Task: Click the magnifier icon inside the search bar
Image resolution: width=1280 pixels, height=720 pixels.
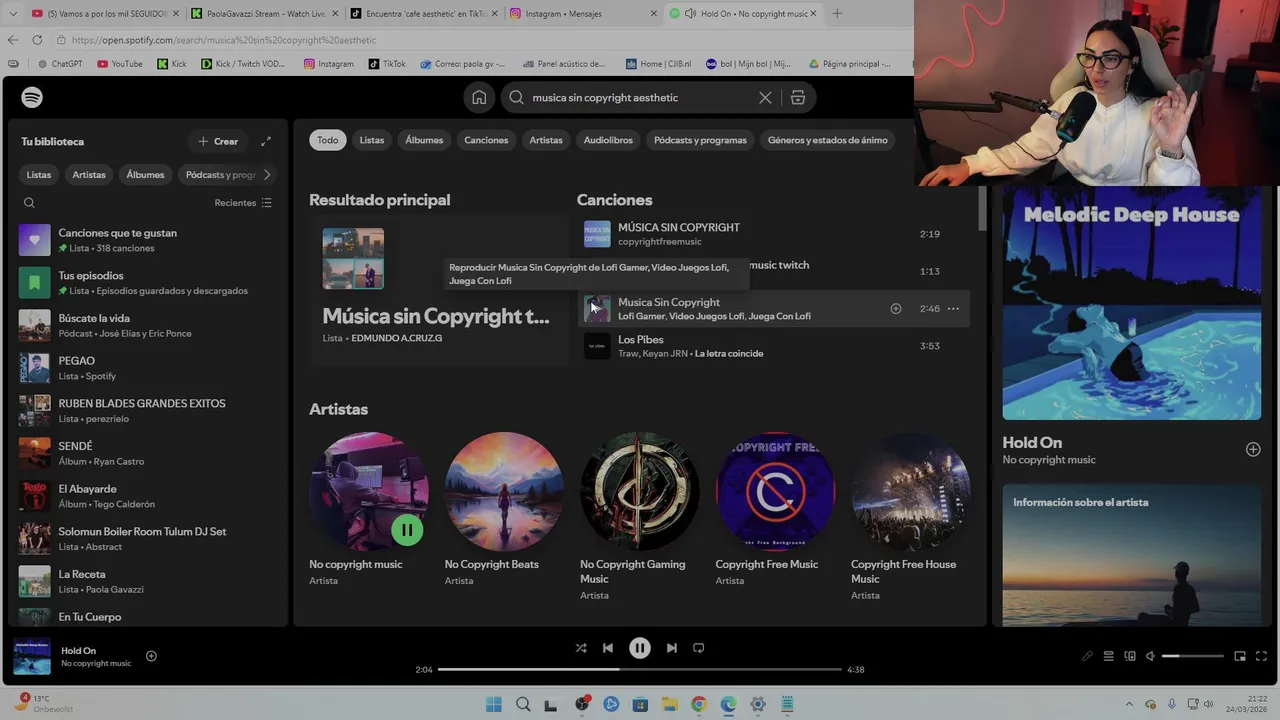Action: [x=516, y=97]
